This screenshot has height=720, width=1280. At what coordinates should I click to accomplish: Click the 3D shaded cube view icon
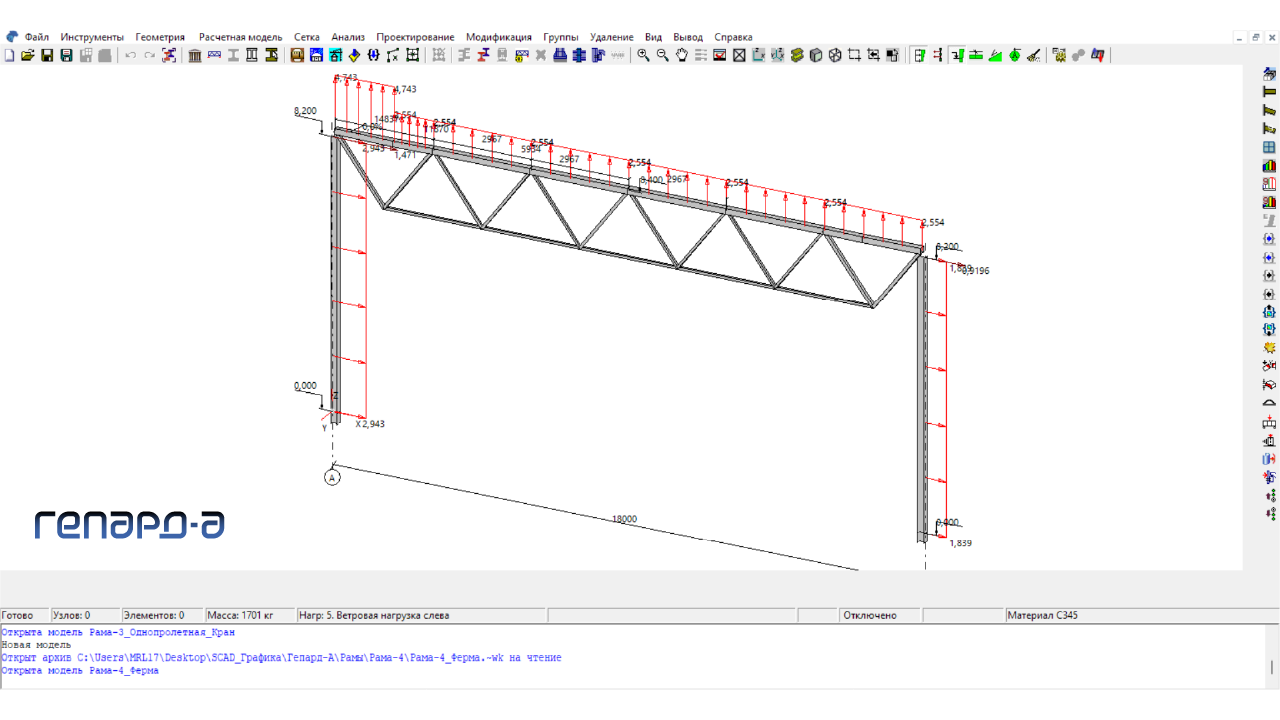(x=816, y=56)
